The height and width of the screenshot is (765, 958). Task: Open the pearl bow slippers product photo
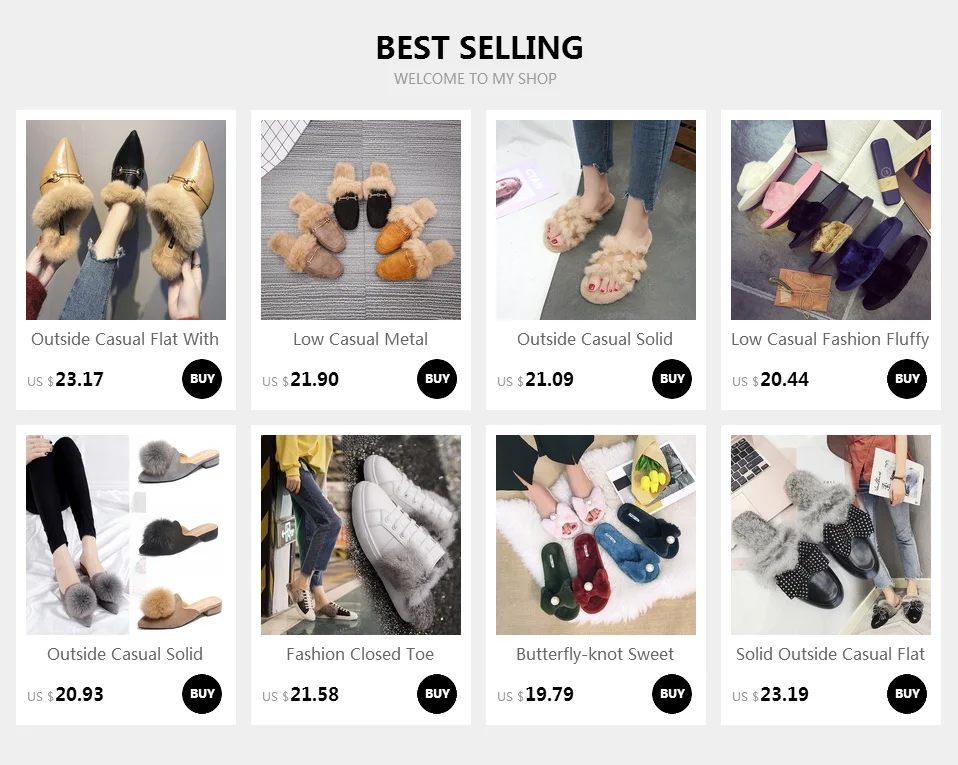[596, 535]
